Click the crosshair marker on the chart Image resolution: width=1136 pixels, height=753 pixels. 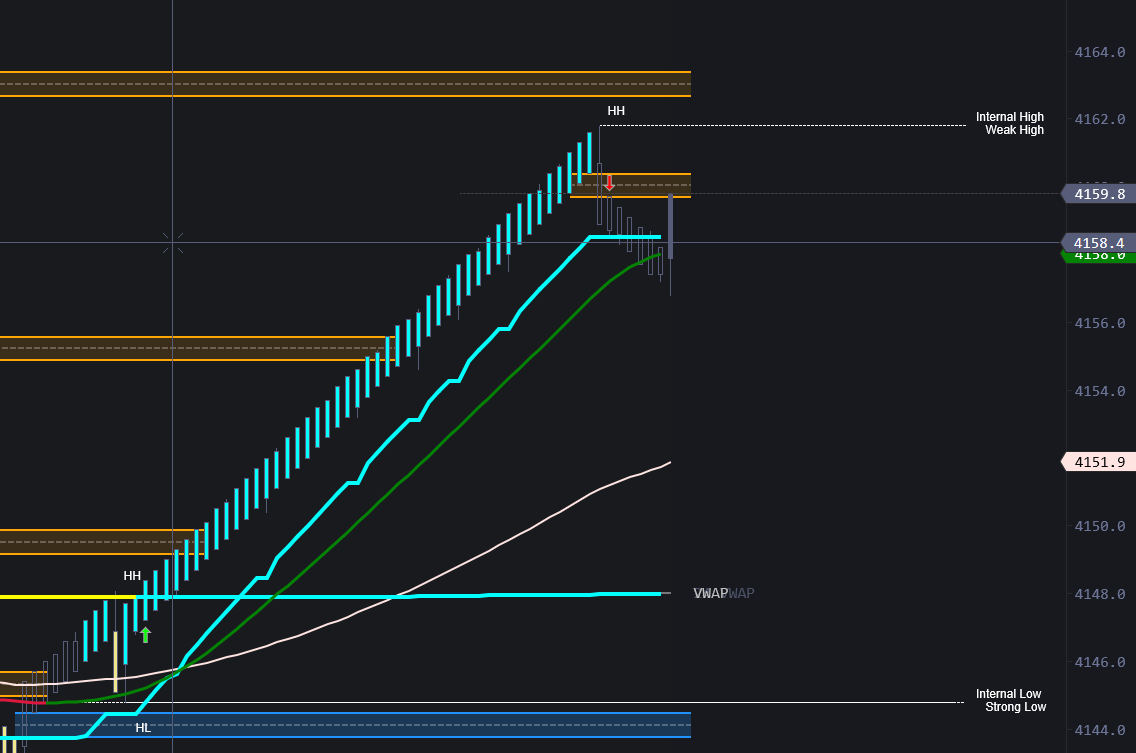(173, 242)
